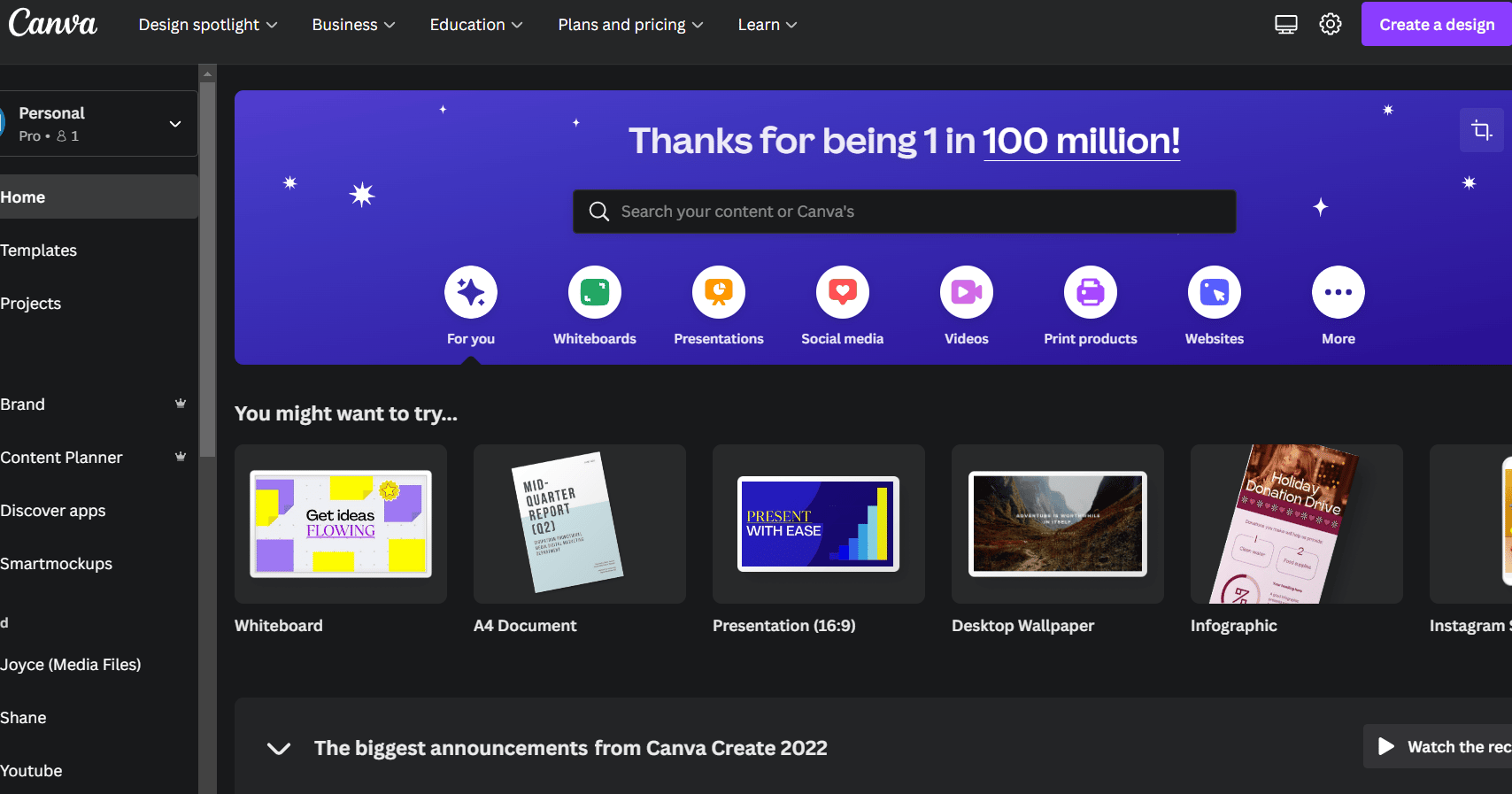The height and width of the screenshot is (794, 1512).
Task: Select the Social media heart icon
Action: (x=843, y=292)
